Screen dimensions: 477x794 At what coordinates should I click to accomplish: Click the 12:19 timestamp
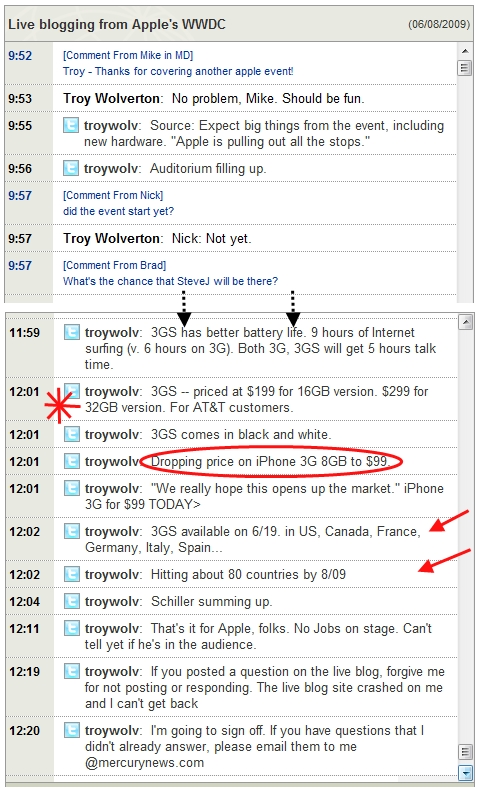24,671
